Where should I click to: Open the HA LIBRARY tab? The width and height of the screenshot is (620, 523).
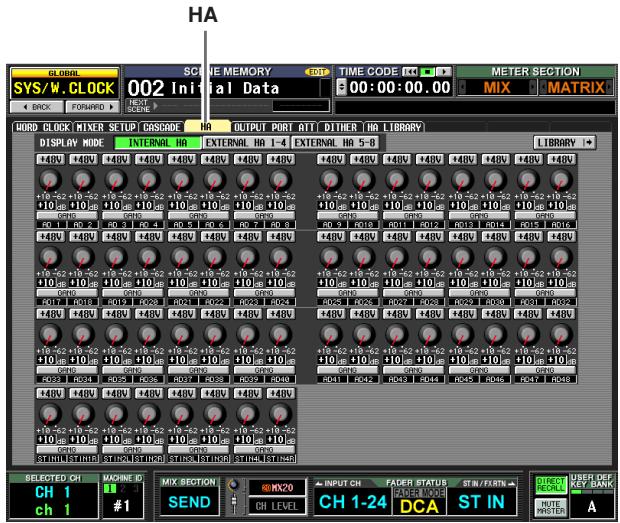[x=394, y=127]
